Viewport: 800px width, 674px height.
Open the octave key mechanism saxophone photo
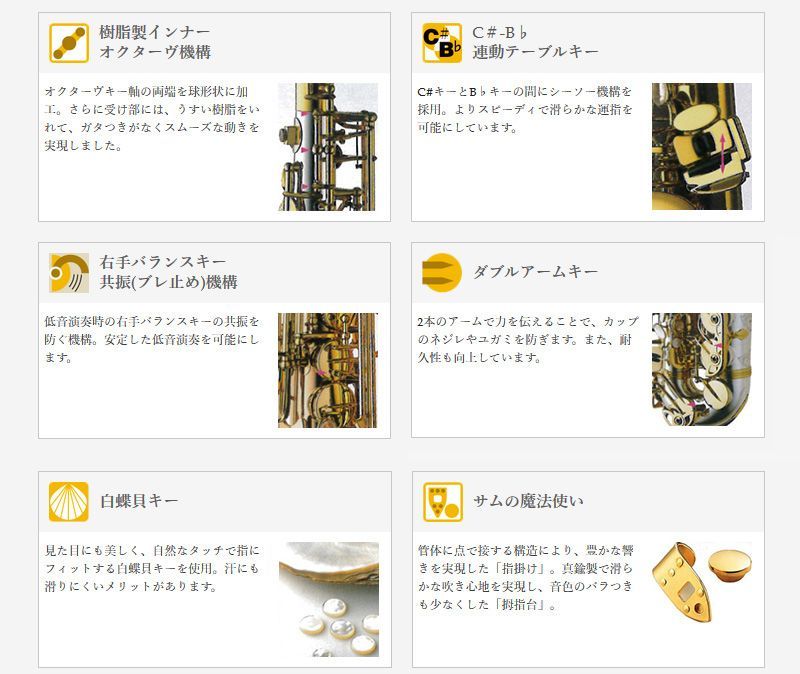point(328,147)
